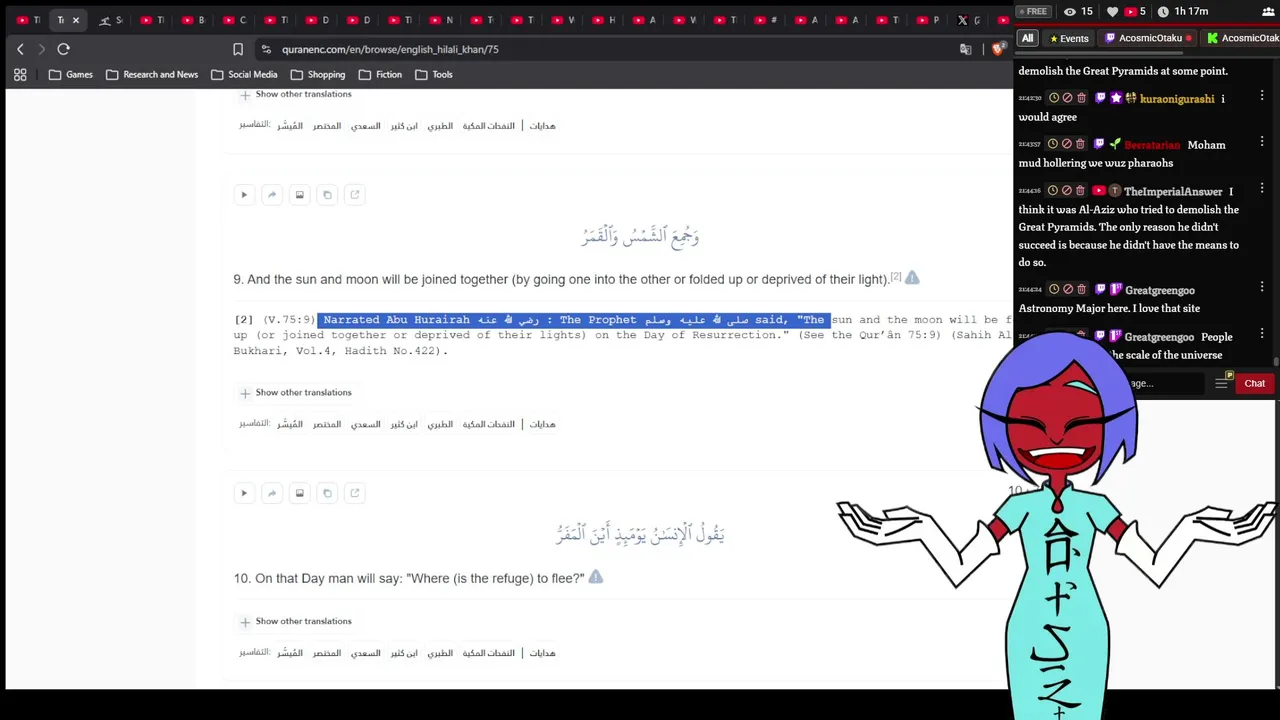Open verse 10 in new page
This screenshot has height=720, width=1280.
354,493
